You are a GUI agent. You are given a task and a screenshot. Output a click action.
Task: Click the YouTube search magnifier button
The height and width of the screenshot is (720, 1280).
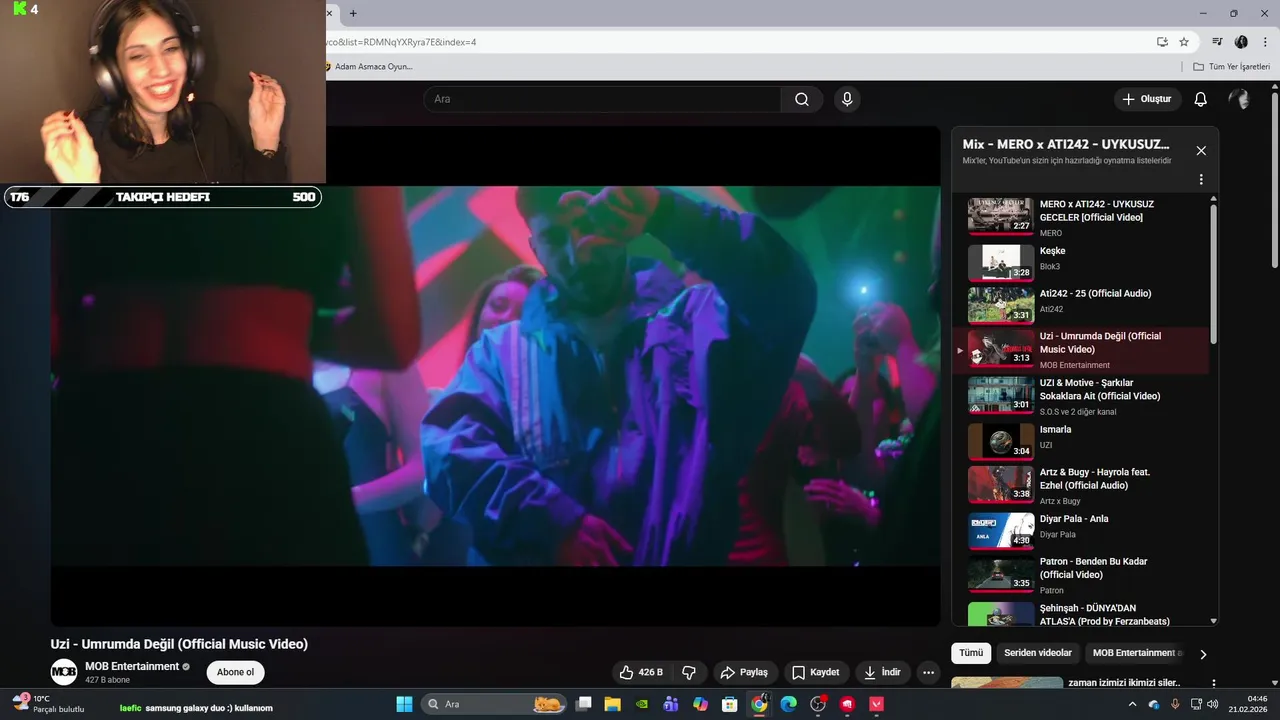(x=802, y=99)
